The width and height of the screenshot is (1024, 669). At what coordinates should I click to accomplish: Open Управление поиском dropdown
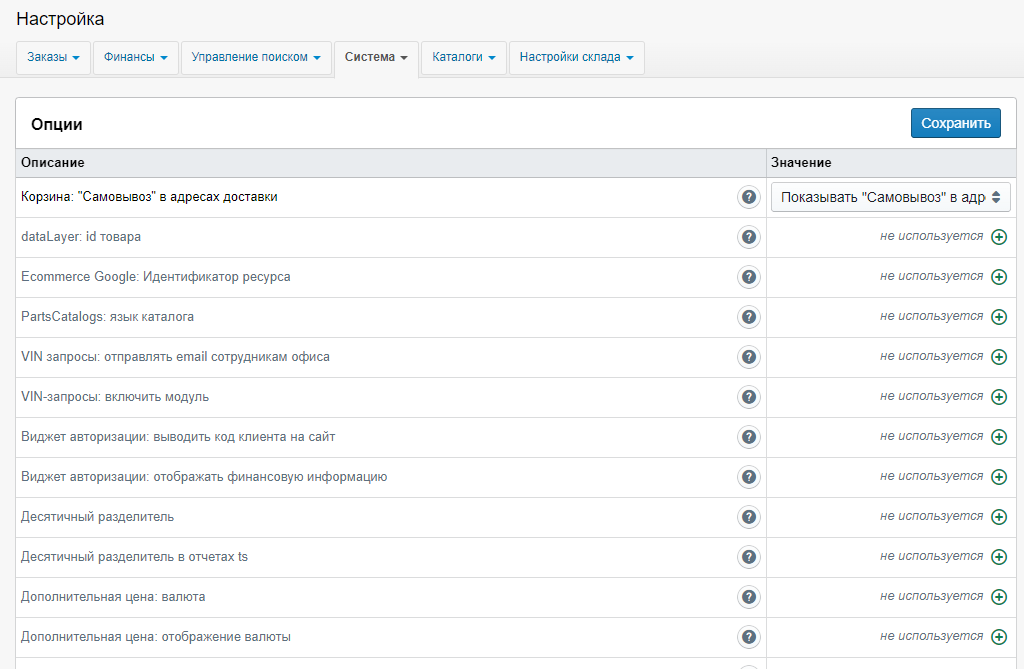pos(256,58)
